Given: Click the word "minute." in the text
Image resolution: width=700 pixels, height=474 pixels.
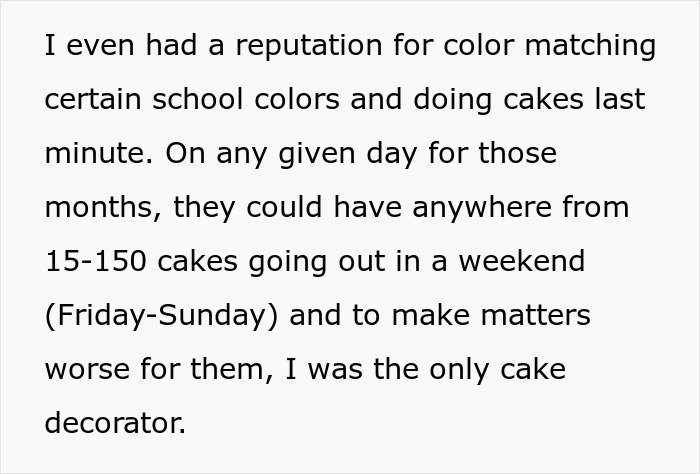Looking at the screenshot, I should 97,155.
